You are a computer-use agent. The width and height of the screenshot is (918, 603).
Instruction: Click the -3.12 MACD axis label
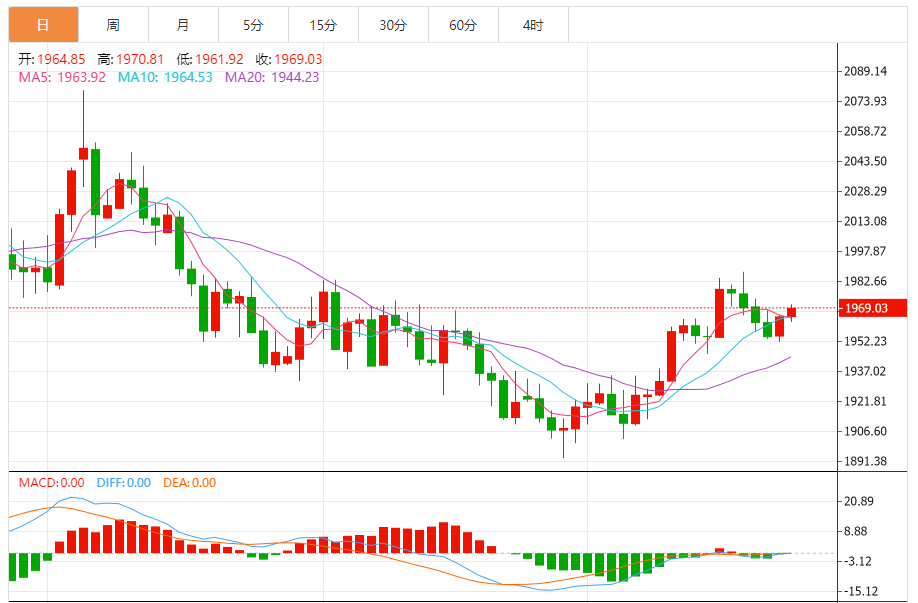click(x=858, y=561)
